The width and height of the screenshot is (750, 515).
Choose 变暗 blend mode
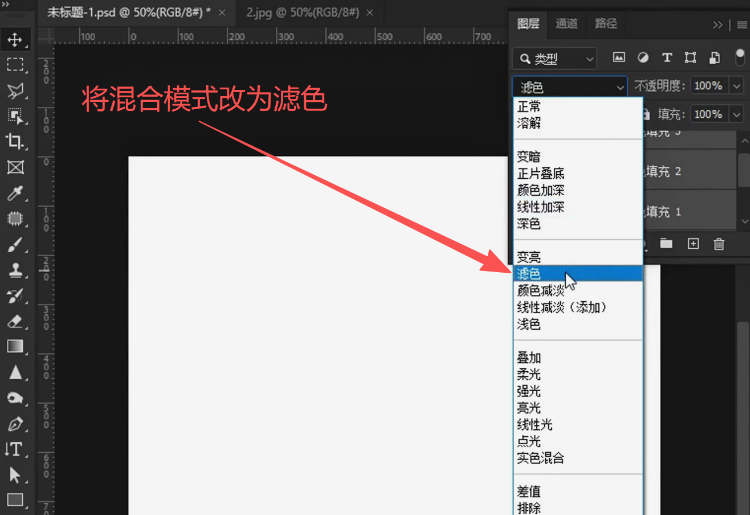578,156
